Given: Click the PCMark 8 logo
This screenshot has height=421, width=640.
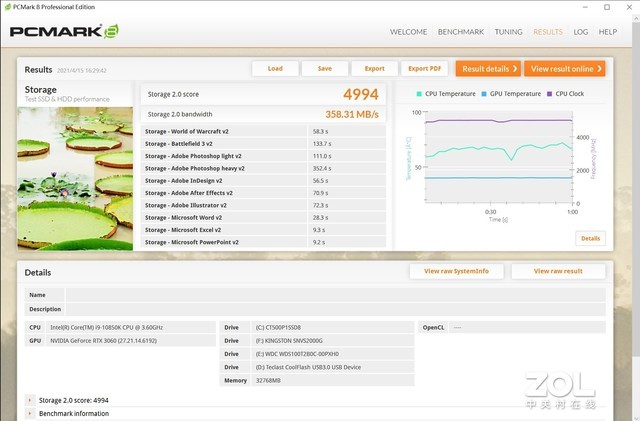Looking at the screenshot, I should (64, 31).
